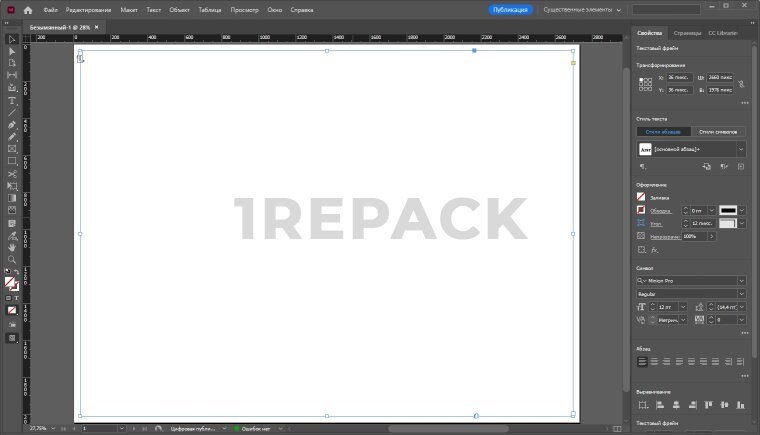Image resolution: width=760 pixels, height=435 pixels.
Task: Select the Selection tool arrow
Action: tap(12, 39)
